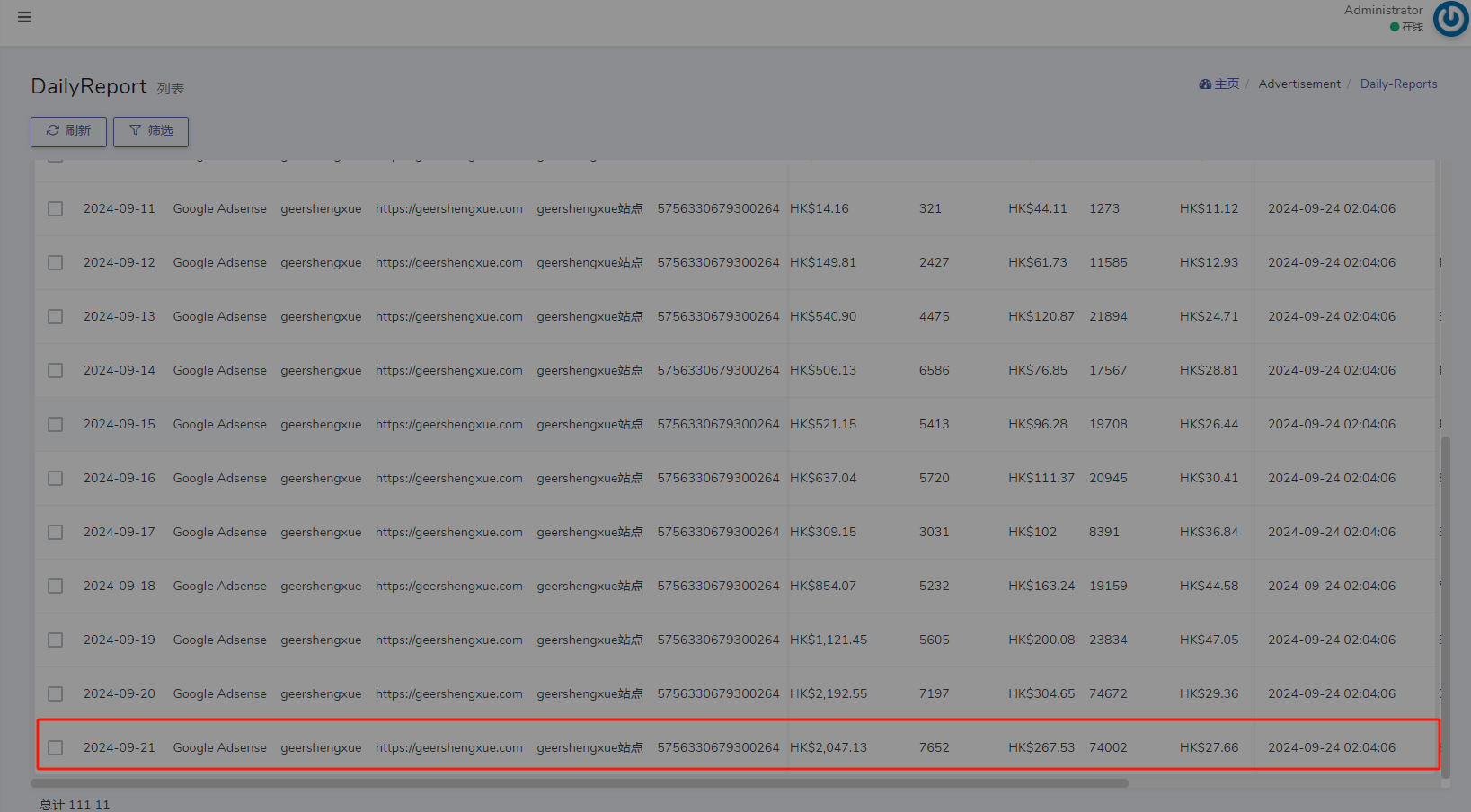
Task: Click geershengxue name in 2024-09-13 row
Action: [321, 316]
